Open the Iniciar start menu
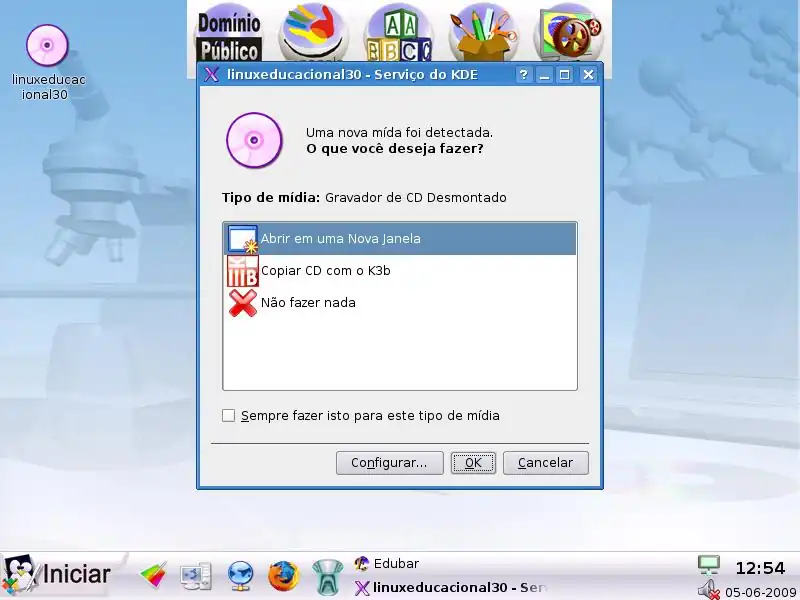The height and width of the screenshot is (600, 800). (x=58, y=574)
